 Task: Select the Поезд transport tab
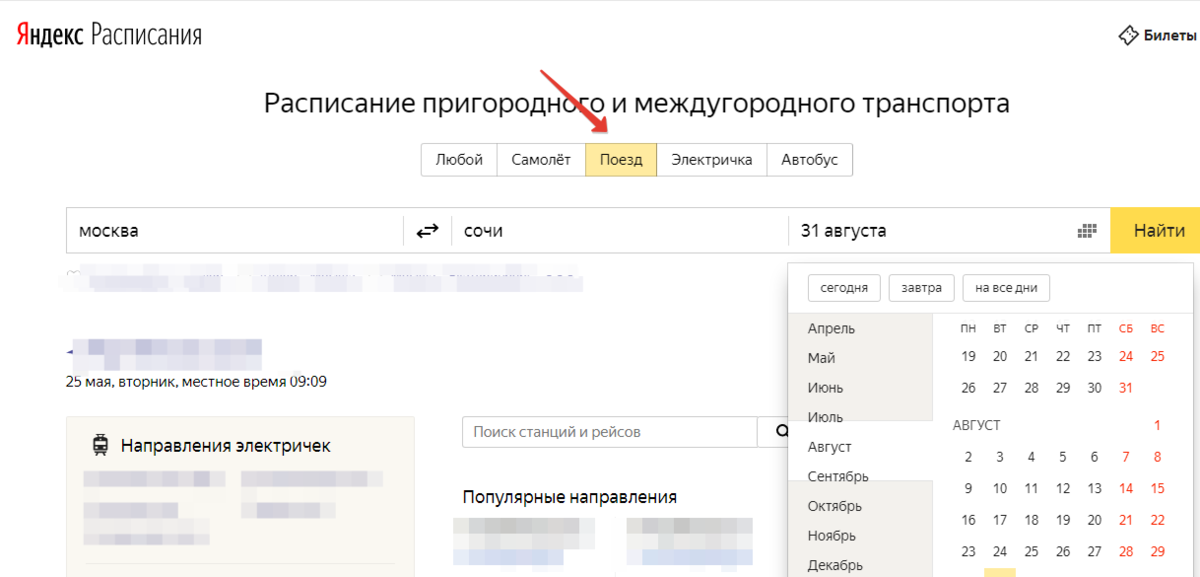pos(621,160)
